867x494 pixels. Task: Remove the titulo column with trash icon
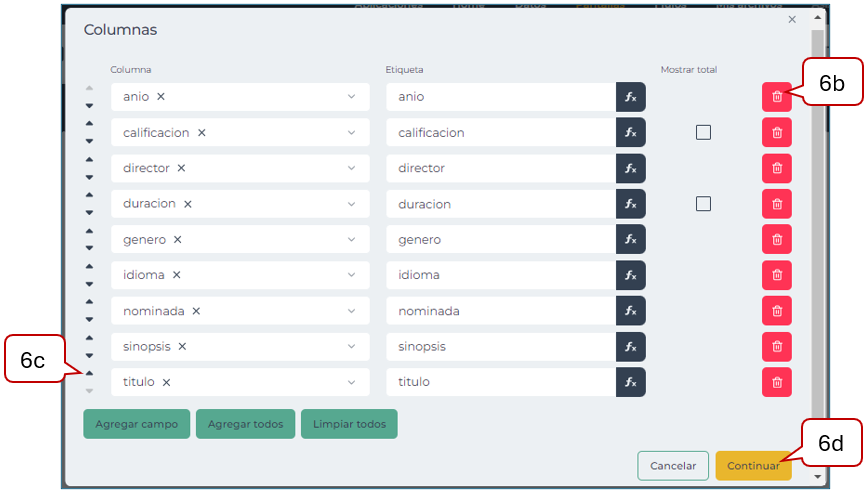click(776, 382)
